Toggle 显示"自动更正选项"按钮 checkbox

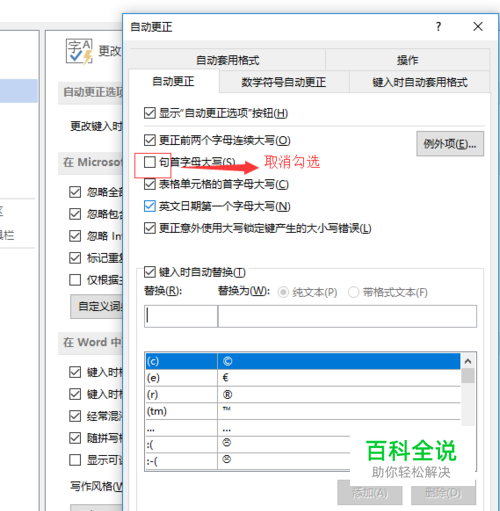[150, 113]
